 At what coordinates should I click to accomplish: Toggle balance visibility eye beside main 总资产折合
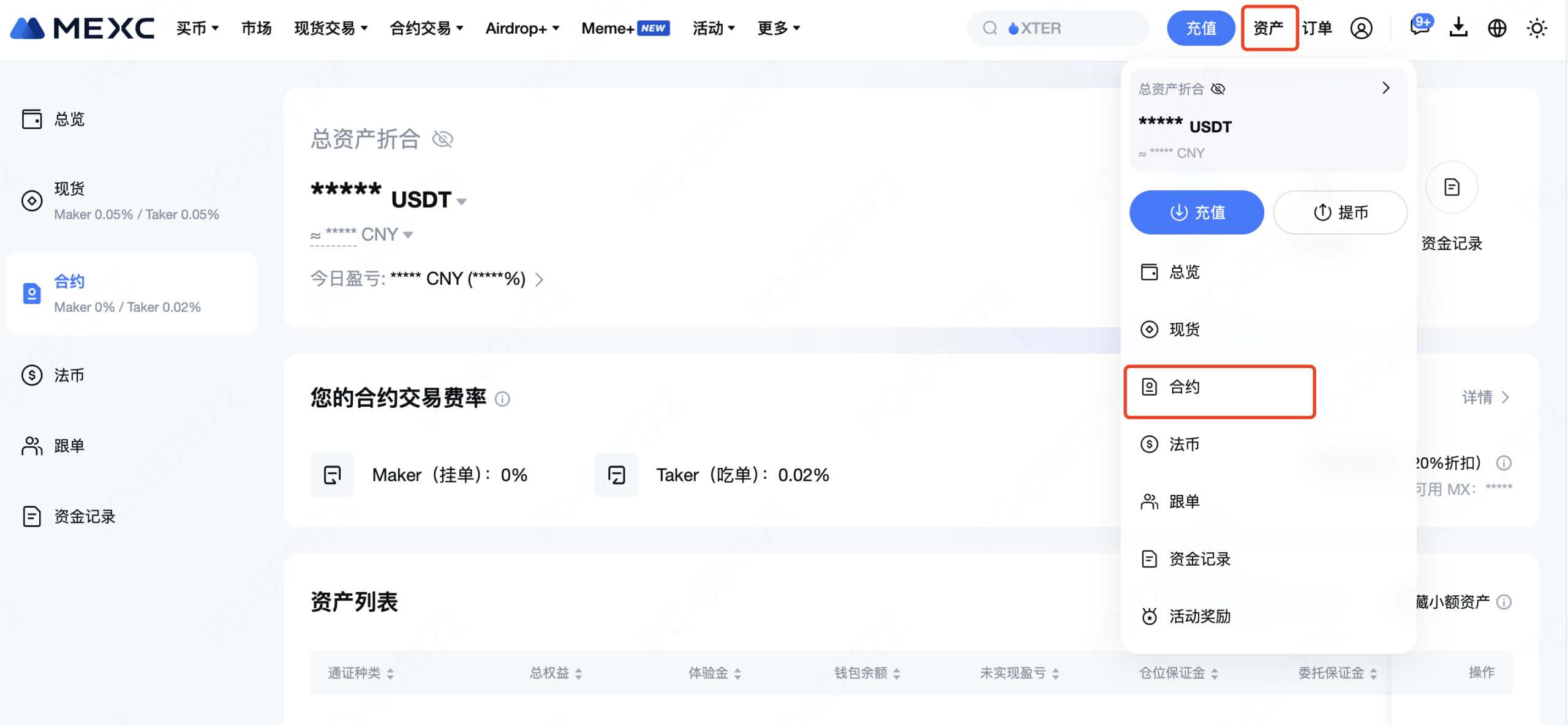pyautogui.click(x=442, y=139)
